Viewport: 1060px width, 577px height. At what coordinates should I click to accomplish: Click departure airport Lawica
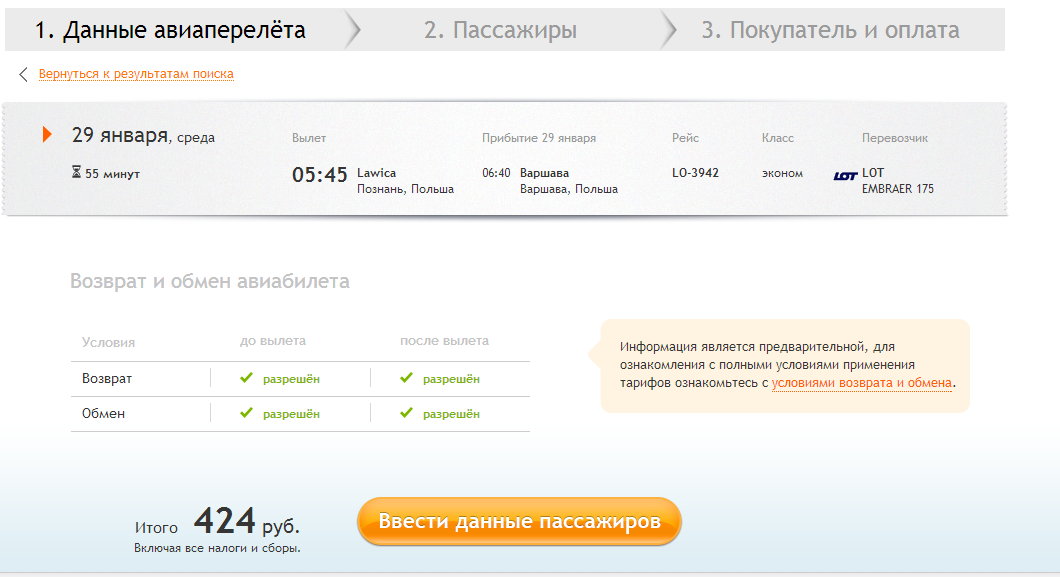pos(377,173)
